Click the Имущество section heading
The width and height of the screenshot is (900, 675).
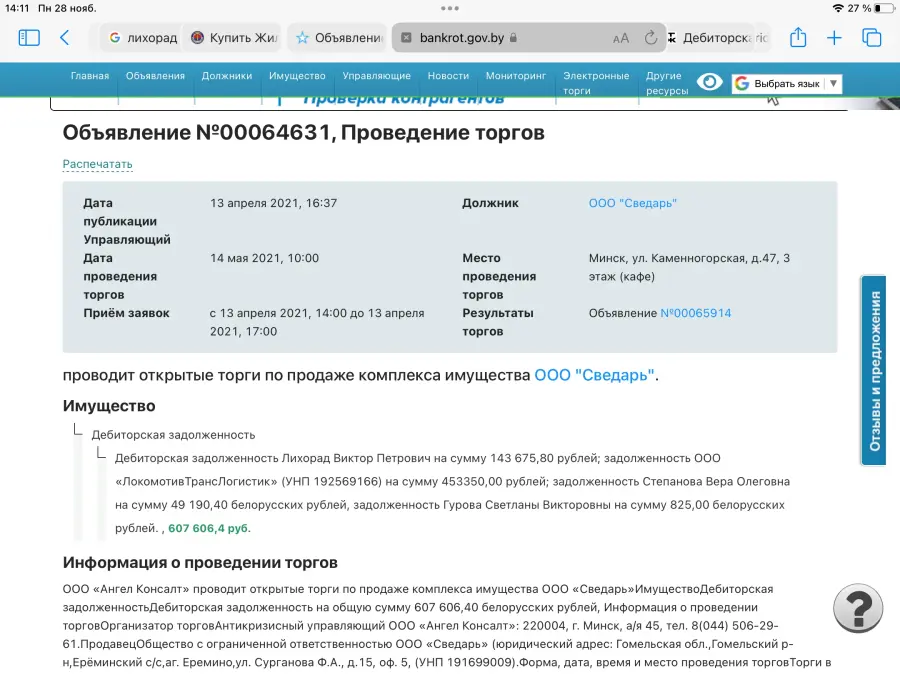pyautogui.click(x=109, y=406)
